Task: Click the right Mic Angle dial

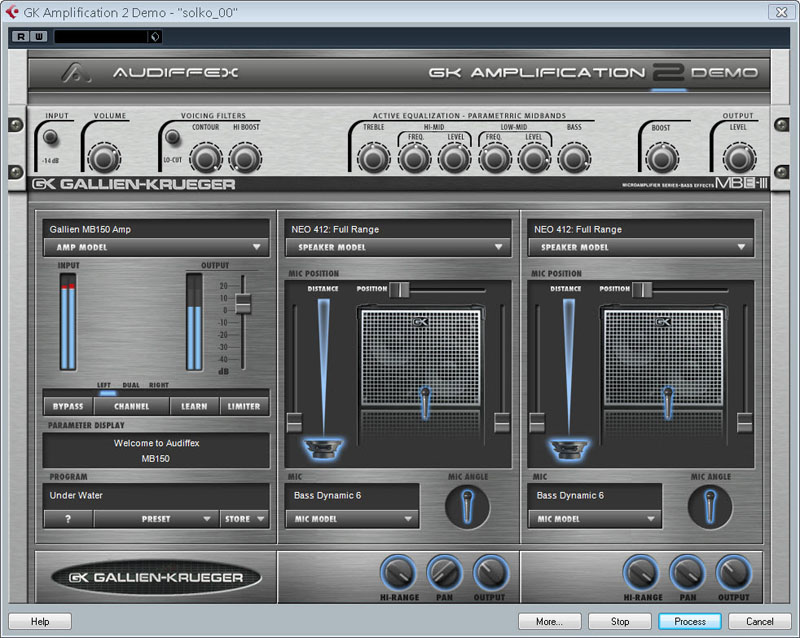Action: pos(710,507)
